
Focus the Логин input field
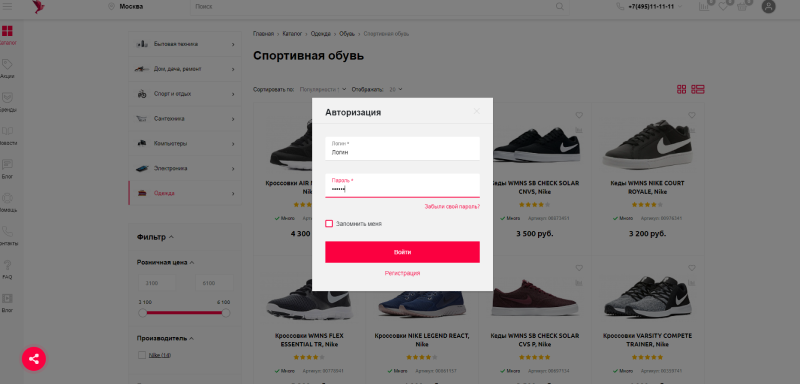click(x=402, y=148)
